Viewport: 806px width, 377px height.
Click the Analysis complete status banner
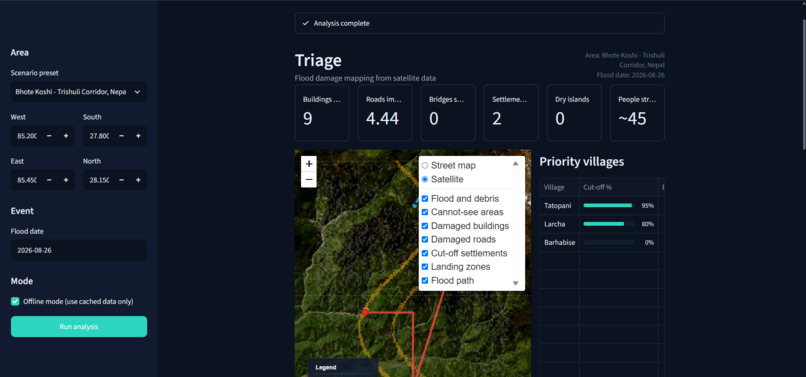480,23
